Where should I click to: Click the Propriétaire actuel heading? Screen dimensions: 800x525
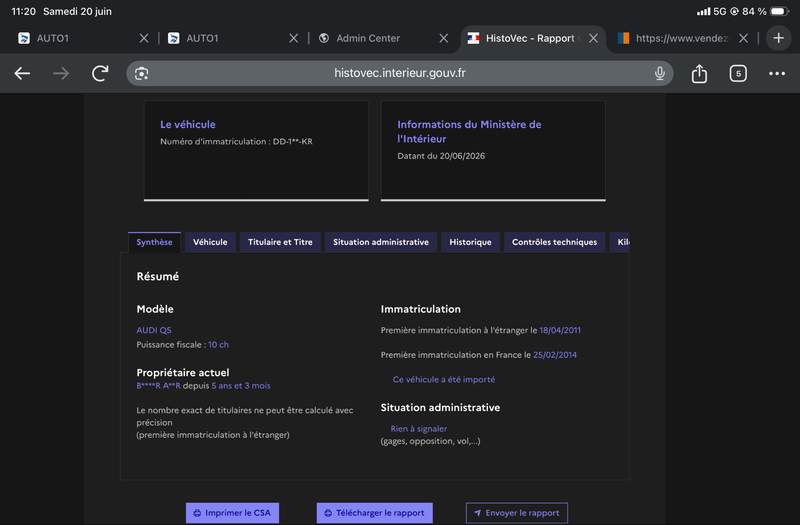(x=183, y=372)
